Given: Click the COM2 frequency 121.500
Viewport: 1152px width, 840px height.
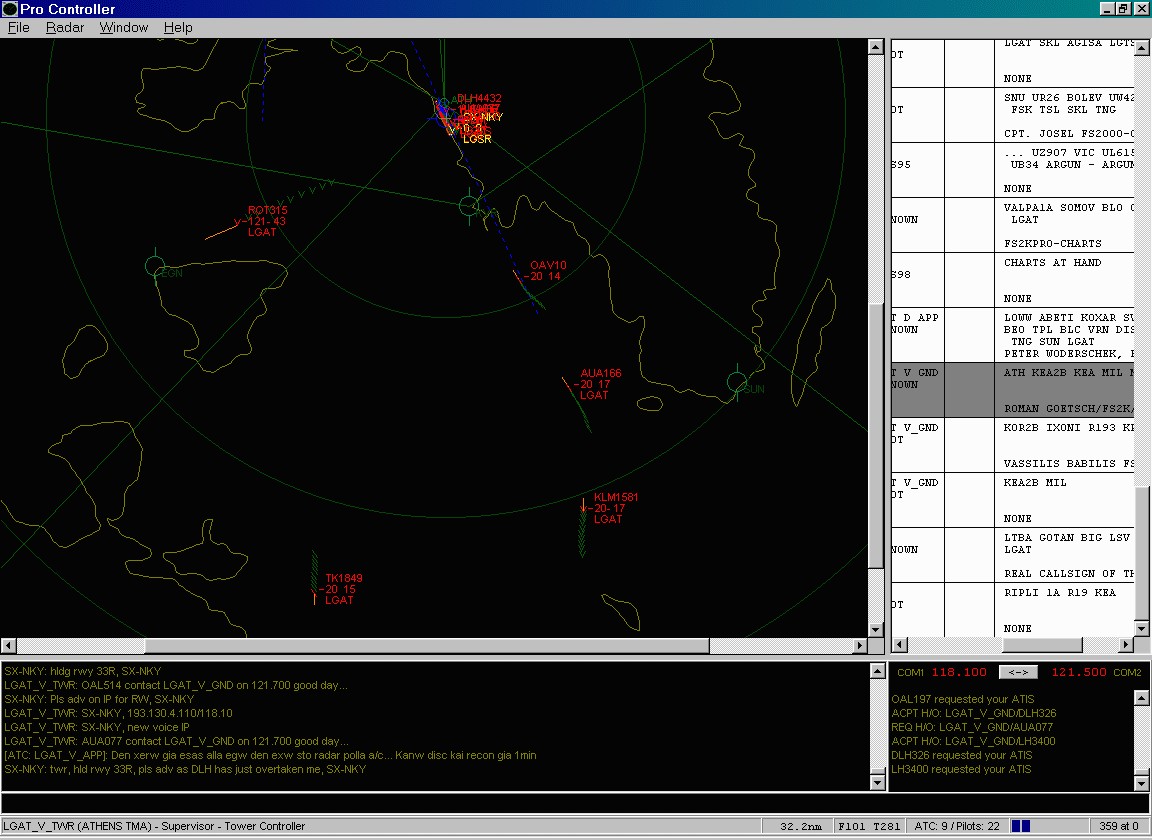Looking at the screenshot, I should point(1079,672).
